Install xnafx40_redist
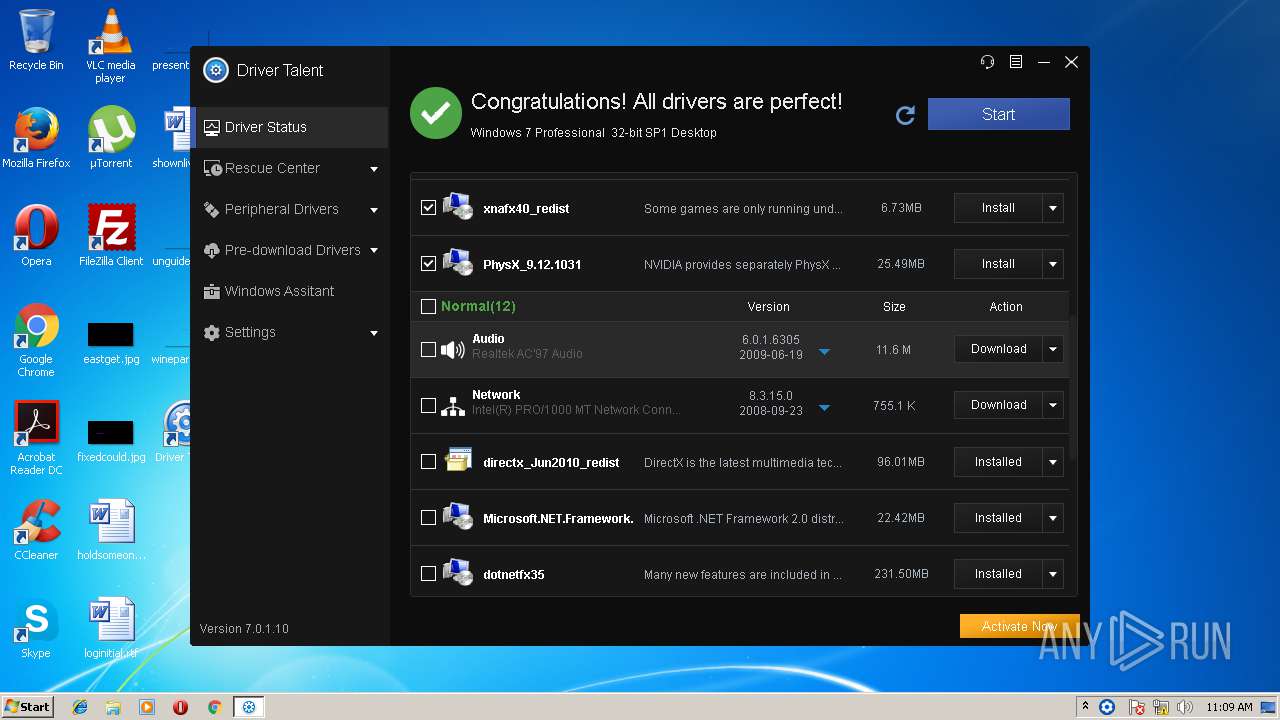The image size is (1280, 720). (x=998, y=208)
